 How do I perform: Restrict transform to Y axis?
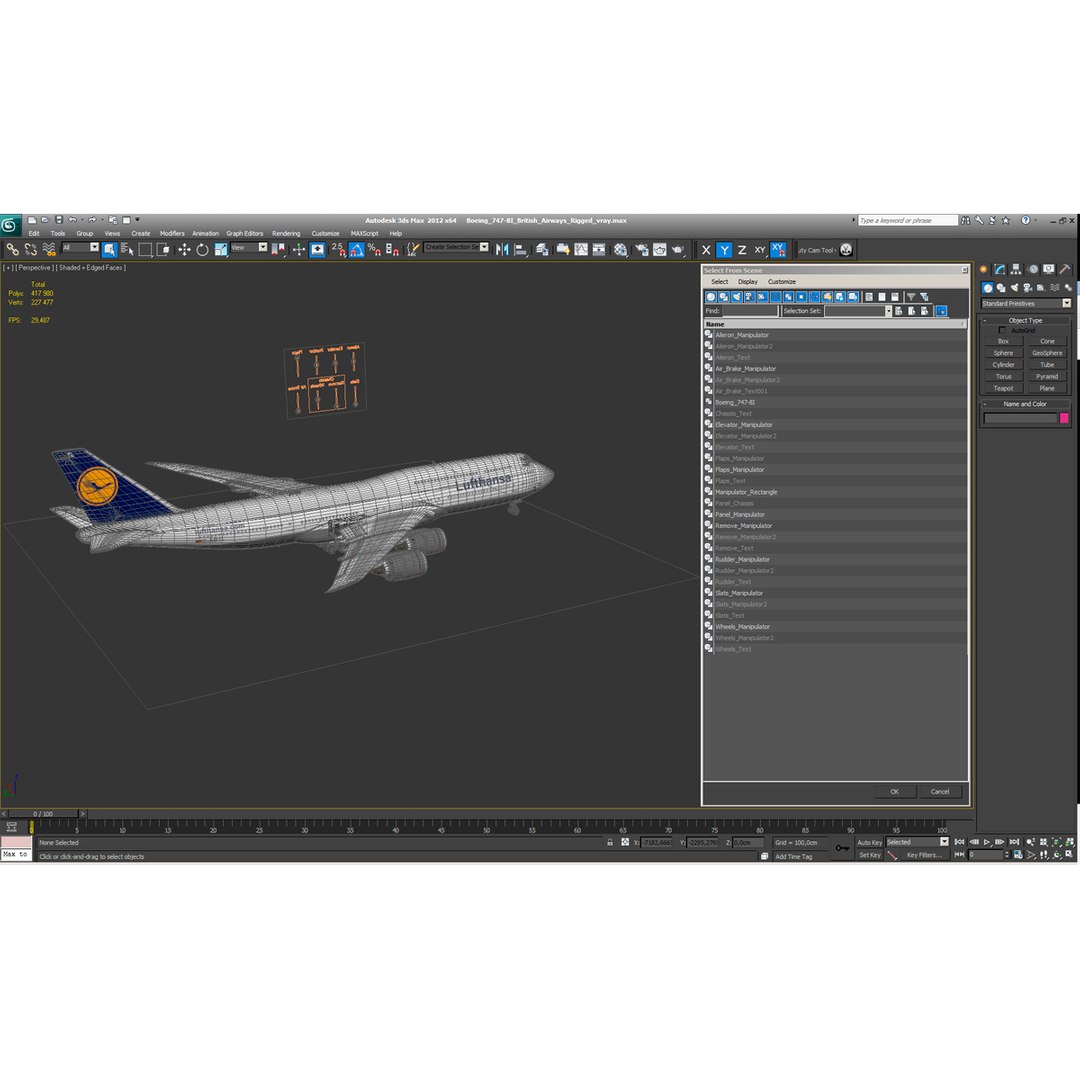pyautogui.click(x=724, y=250)
